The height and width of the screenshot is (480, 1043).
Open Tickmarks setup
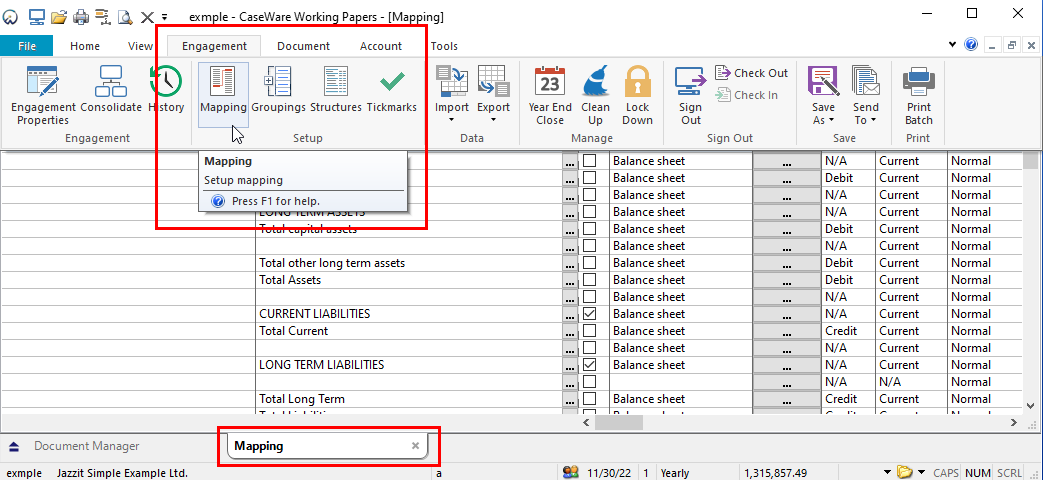coord(392,88)
